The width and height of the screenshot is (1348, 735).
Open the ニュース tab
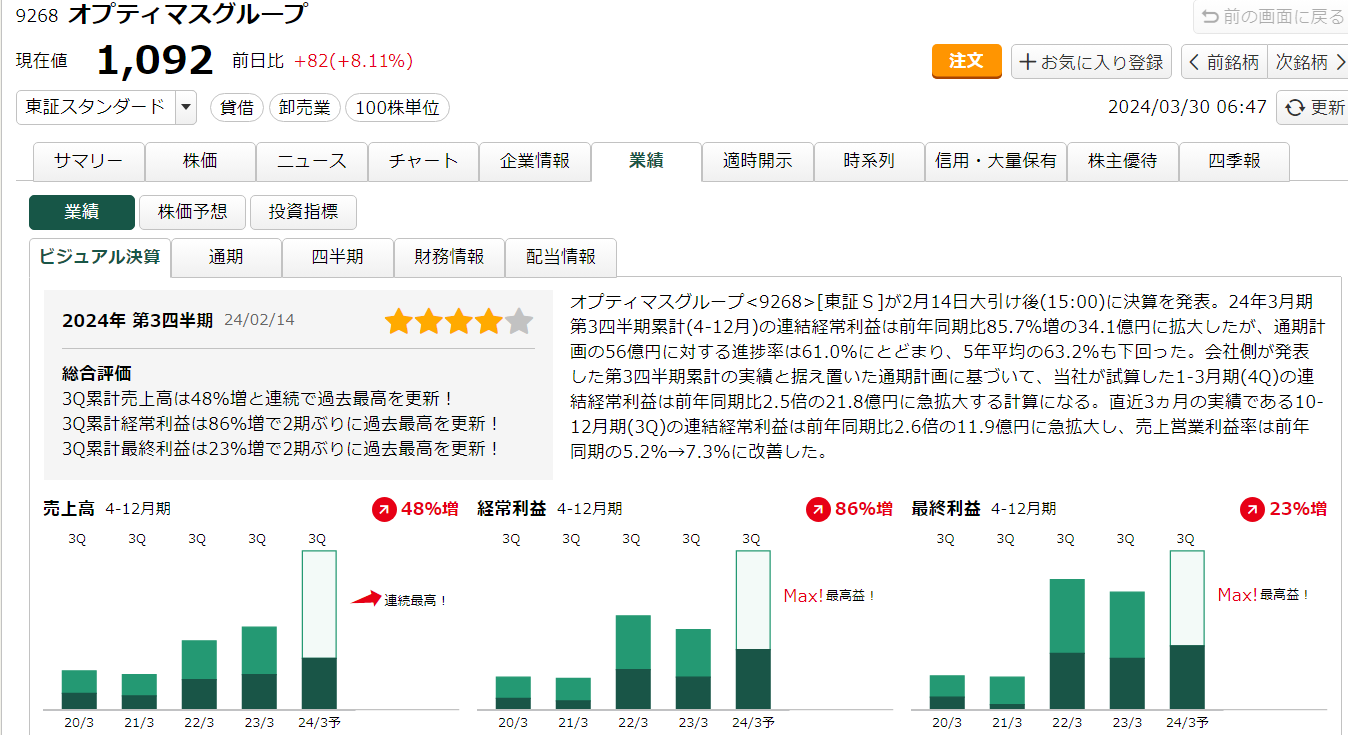(x=312, y=161)
